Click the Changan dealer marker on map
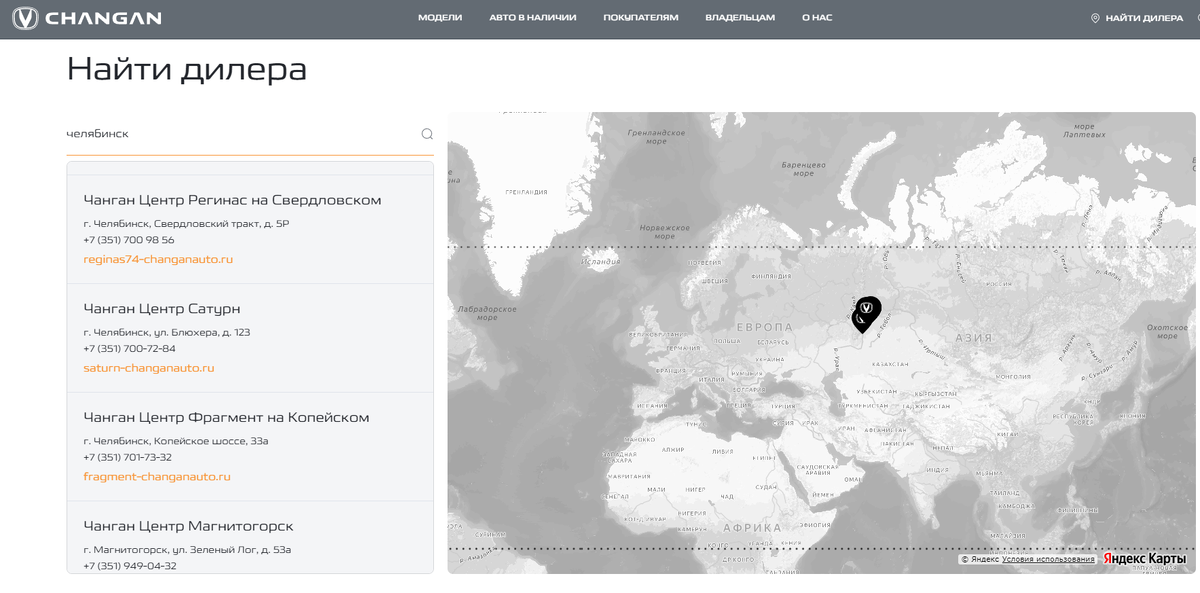Viewport: 1200px width, 593px height. pyautogui.click(x=867, y=309)
